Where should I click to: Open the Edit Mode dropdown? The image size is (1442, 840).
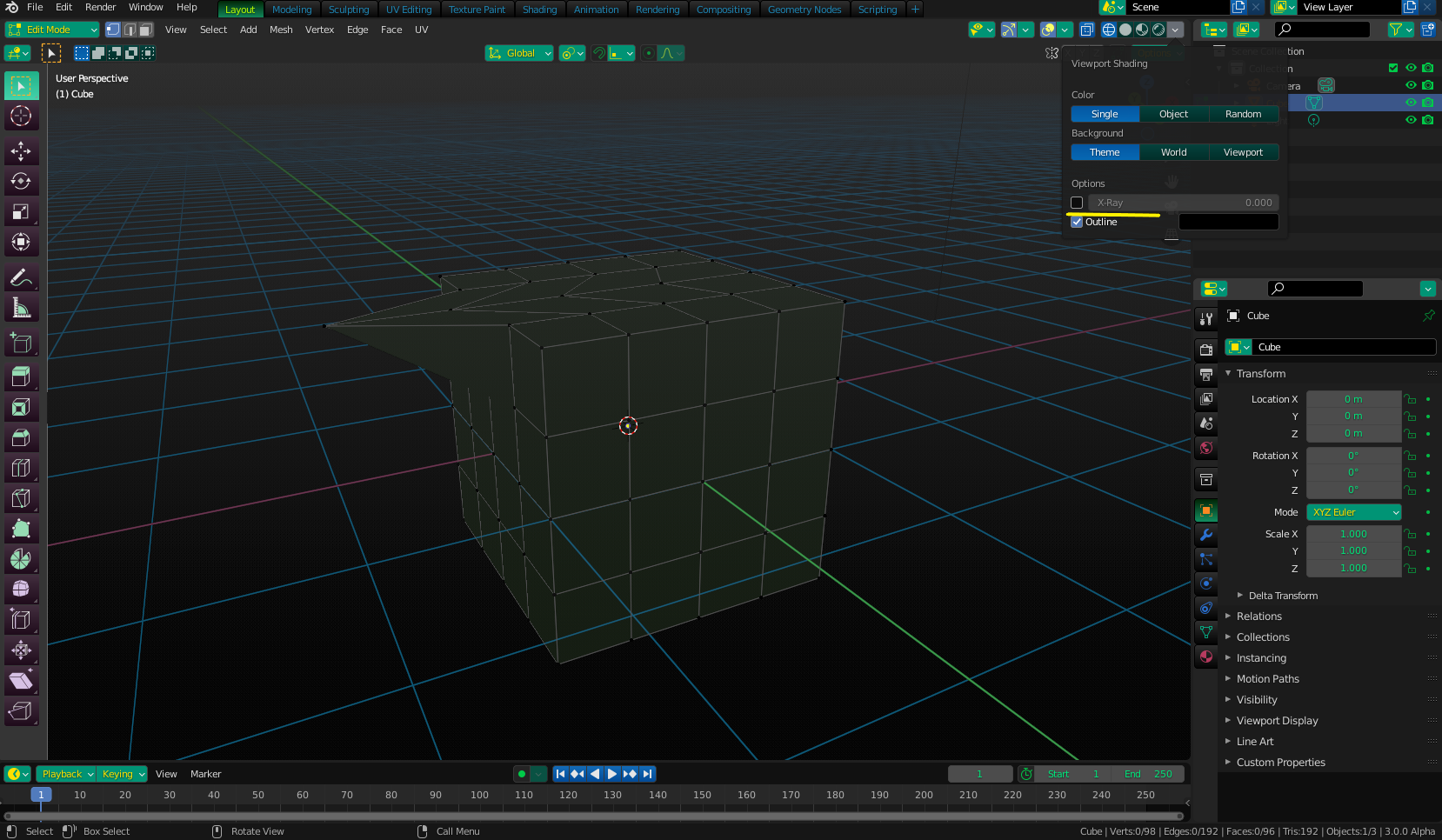pos(52,30)
